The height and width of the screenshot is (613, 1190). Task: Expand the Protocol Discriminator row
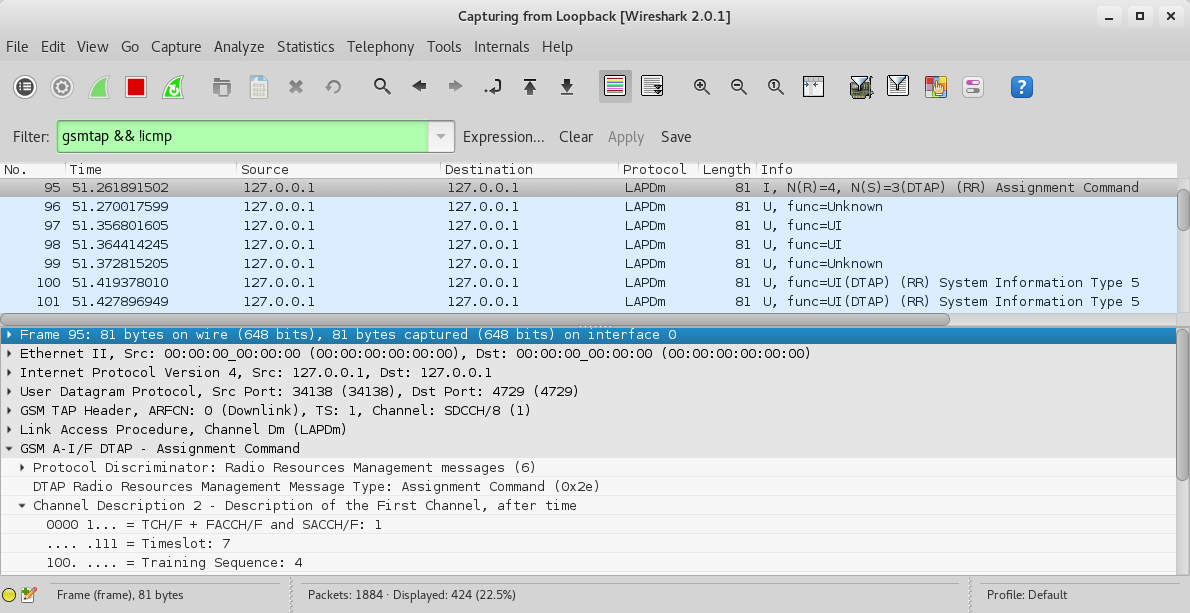pos(22,467)
